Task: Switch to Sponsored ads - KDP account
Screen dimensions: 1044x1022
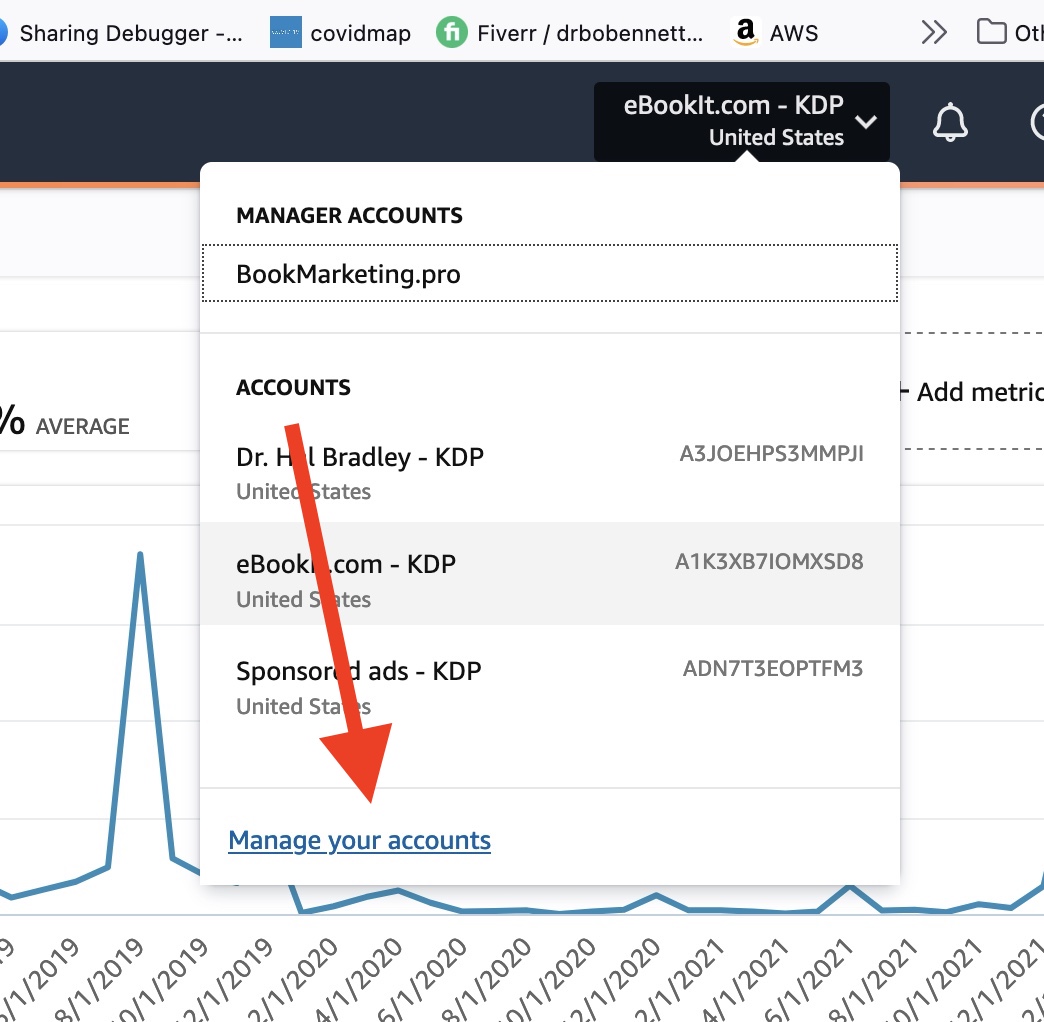Action: [x=550, y=686]
